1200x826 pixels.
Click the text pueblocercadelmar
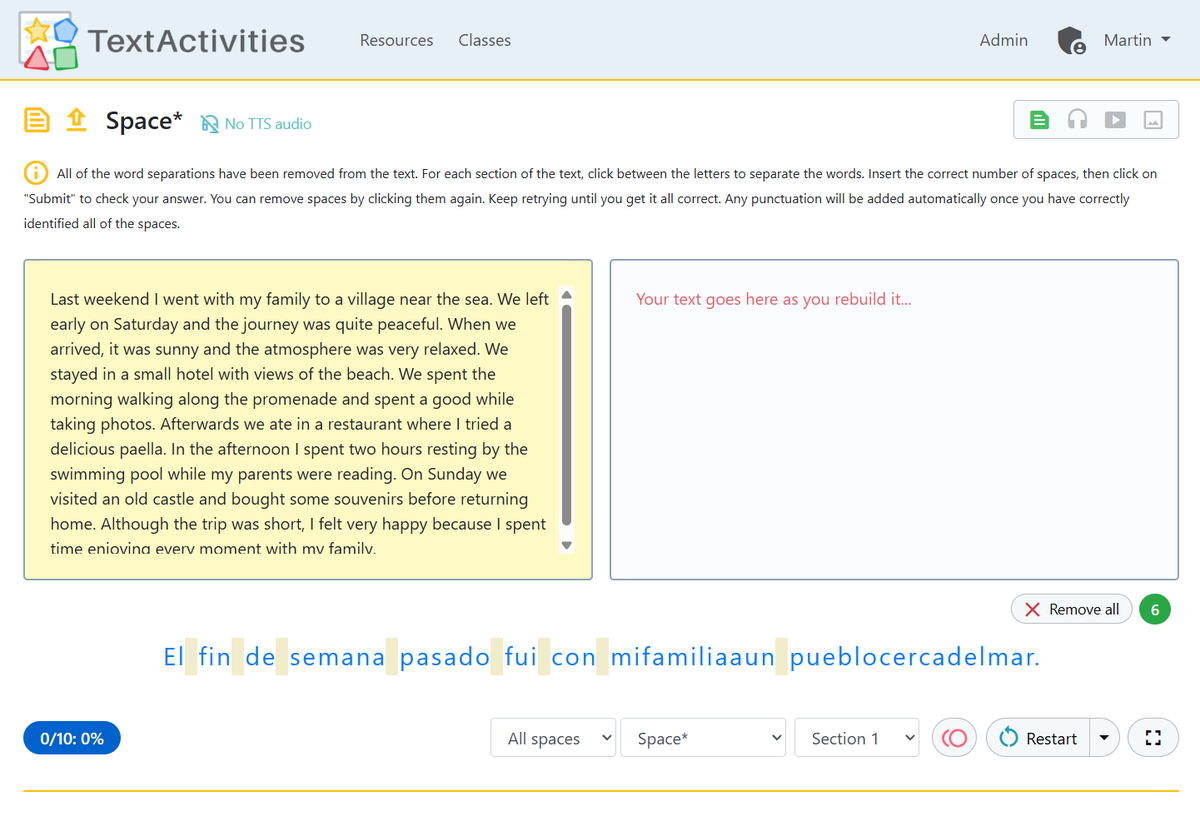tap(915, 657)
